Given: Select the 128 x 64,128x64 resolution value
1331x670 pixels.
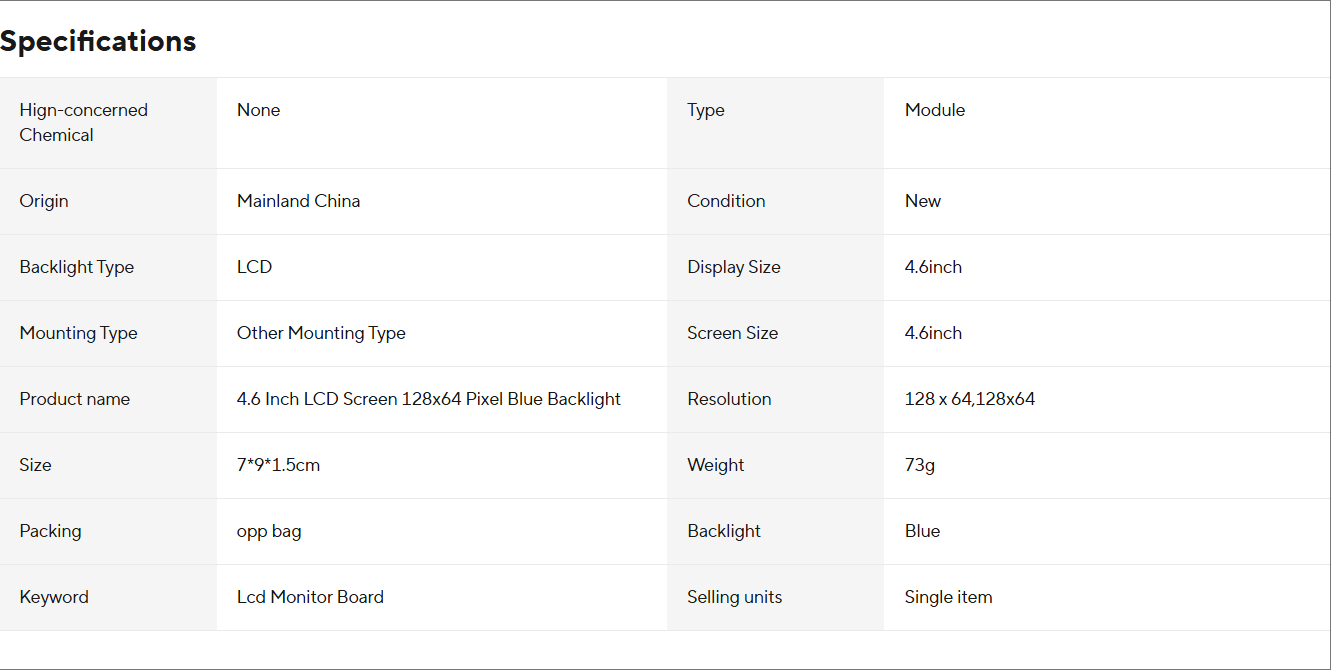Looking at the screenshot, I should click(x=969, y=399).
